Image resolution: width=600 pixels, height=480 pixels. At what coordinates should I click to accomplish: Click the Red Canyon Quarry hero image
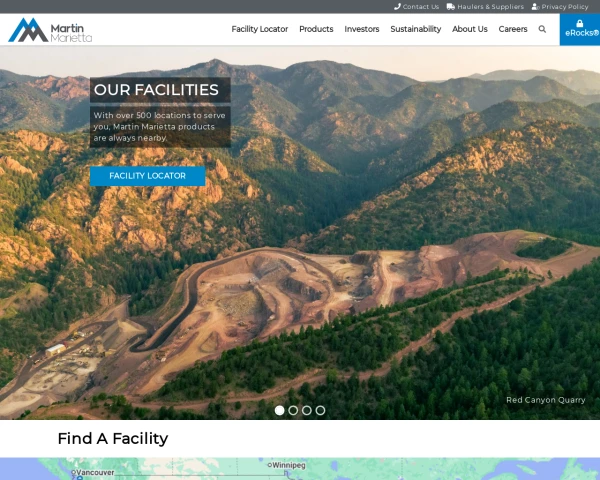[300, 268]
